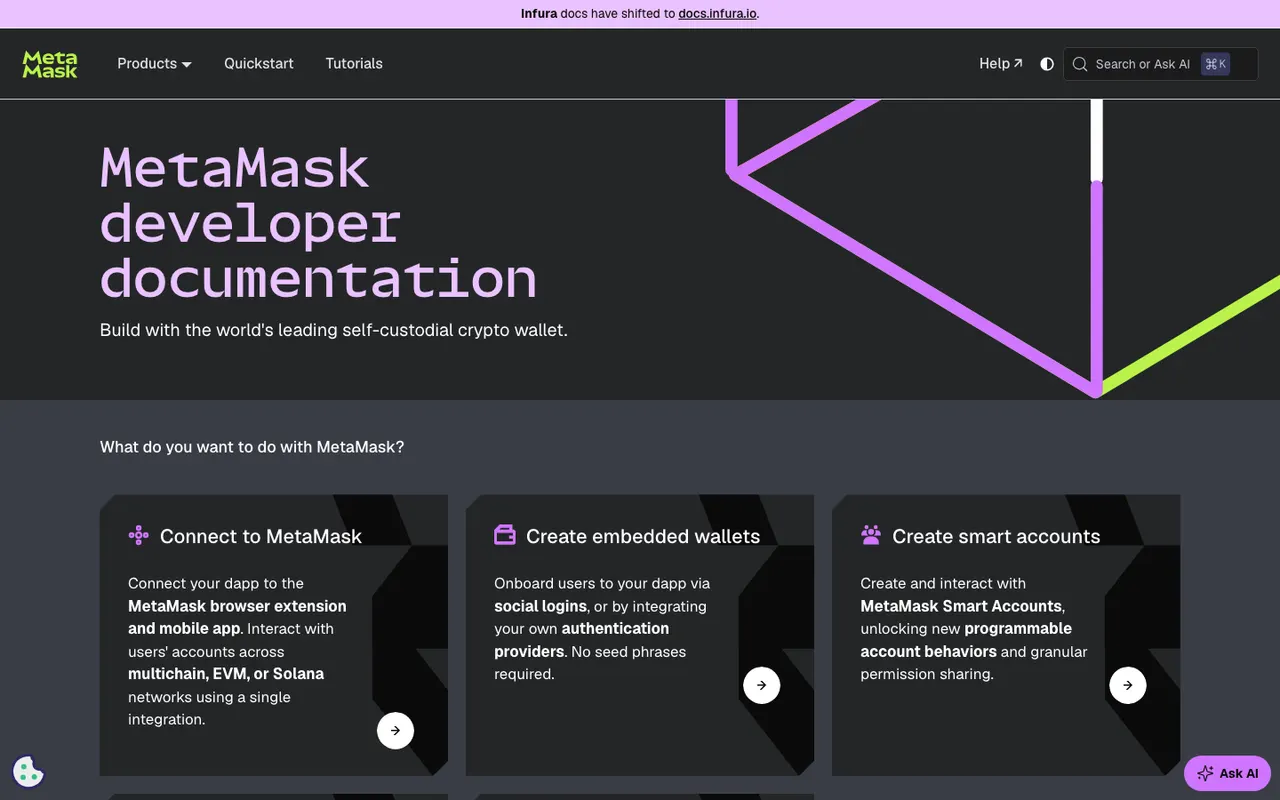Screen dimensions: 1280x800
Task: Click 'social logins' bold text
Action: (x=541, y=606)
